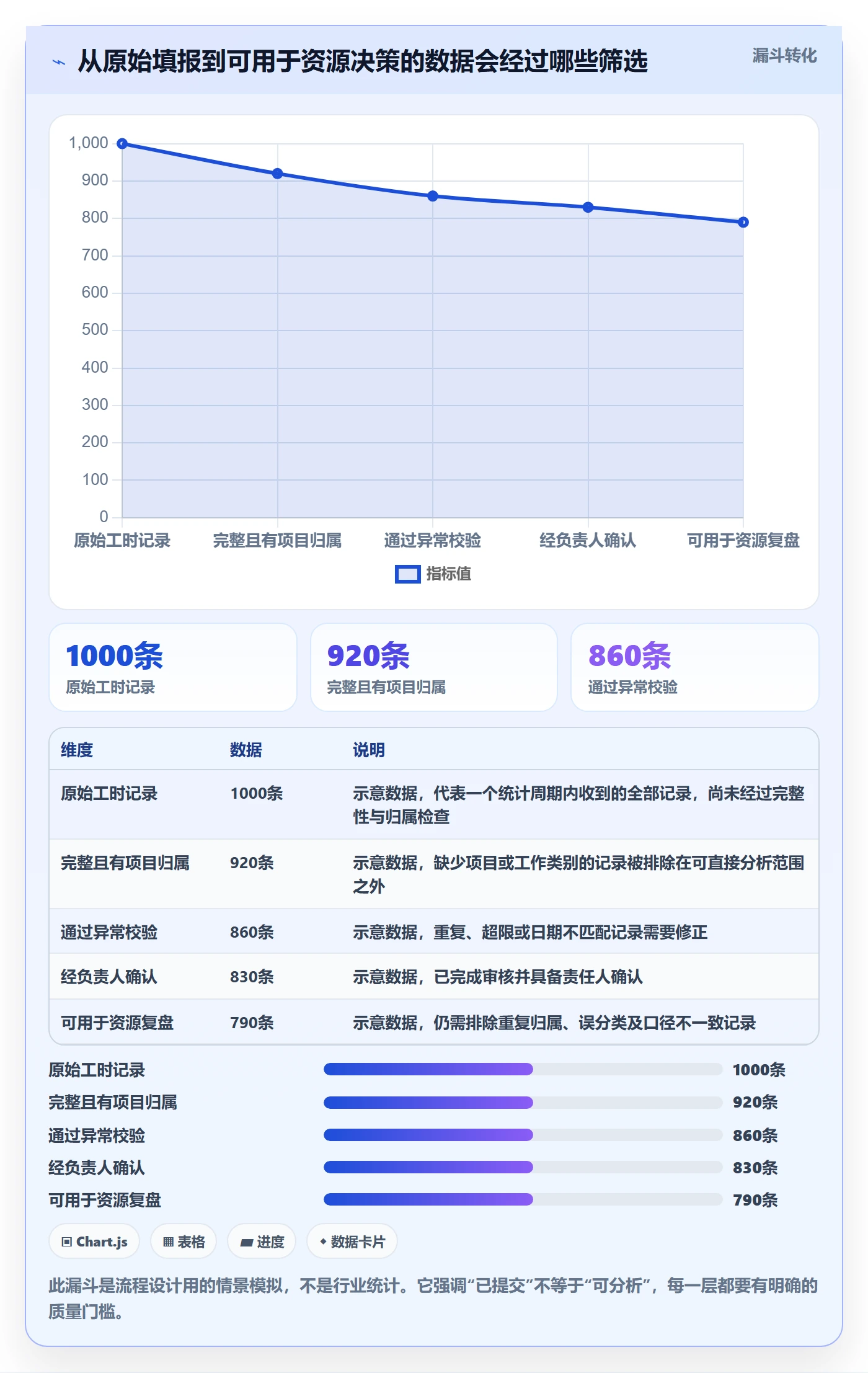Select the 790条 cell in the table
Viewport: 868px width, 1373px height.
(x=252, y=1023)
